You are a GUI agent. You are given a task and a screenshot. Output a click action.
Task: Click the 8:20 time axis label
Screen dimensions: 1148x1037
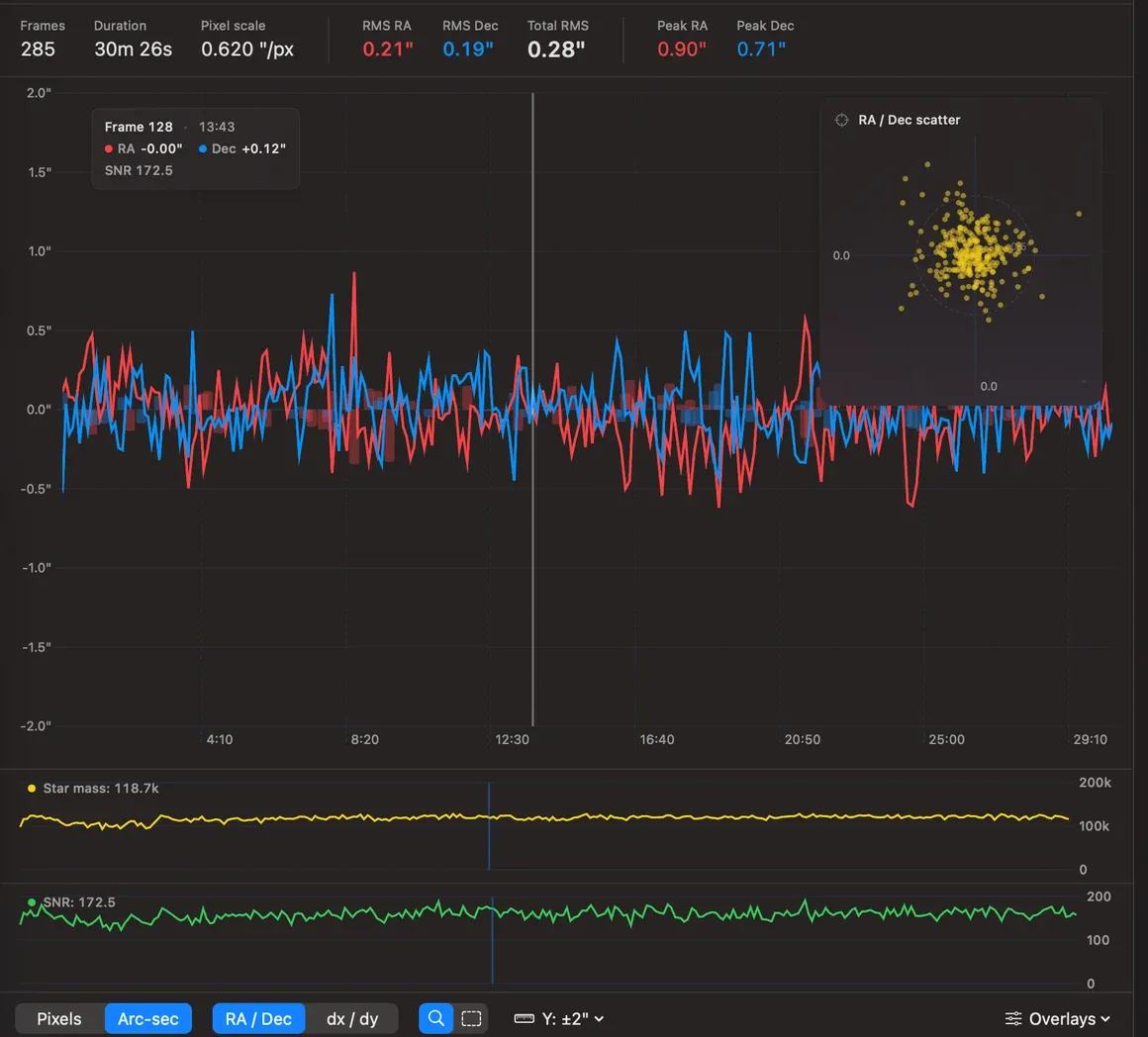pyautogui.click(x=364, y=740)
